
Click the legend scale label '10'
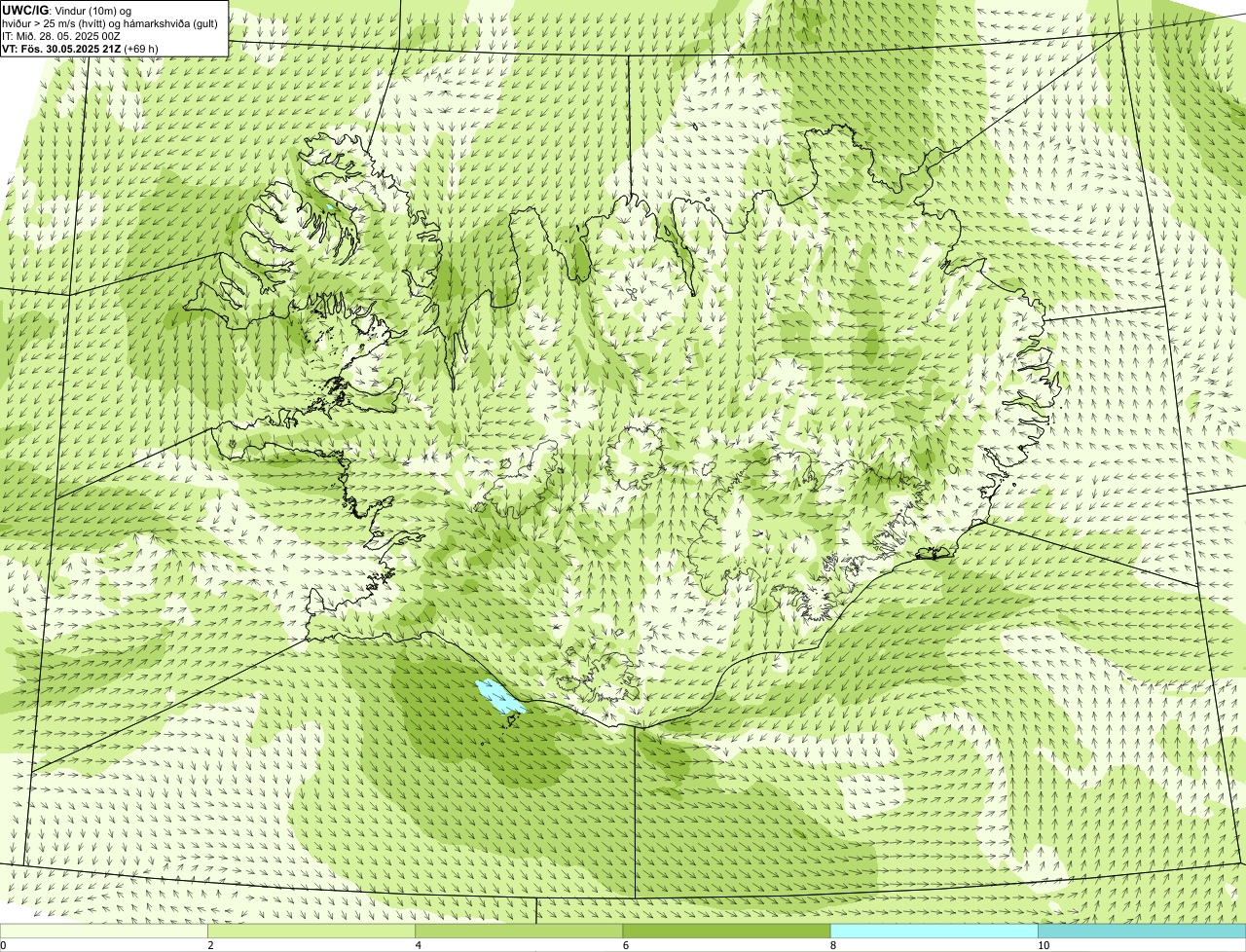tap(1044, 945)
